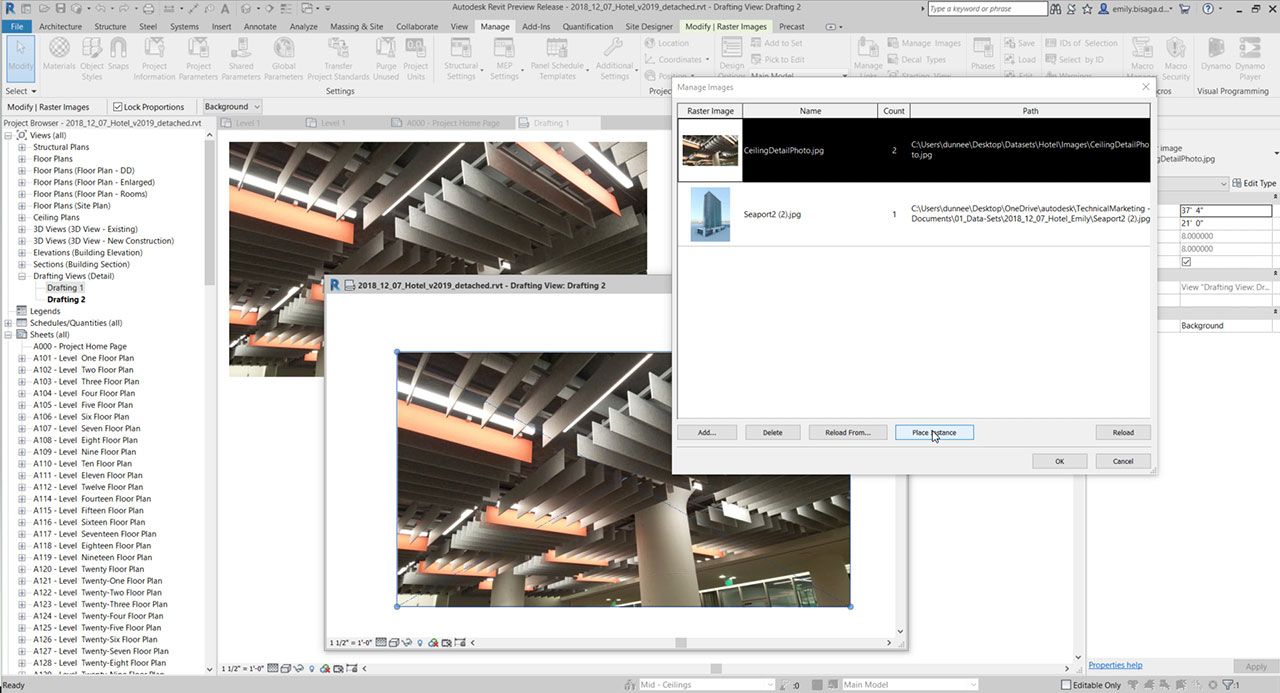Click Purge Unused

click(386, 57)
